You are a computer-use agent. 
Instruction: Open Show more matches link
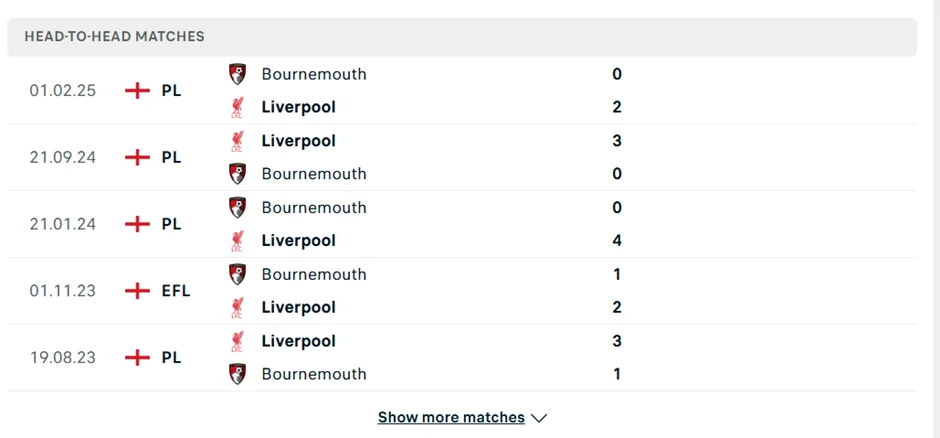click(451, 418)
